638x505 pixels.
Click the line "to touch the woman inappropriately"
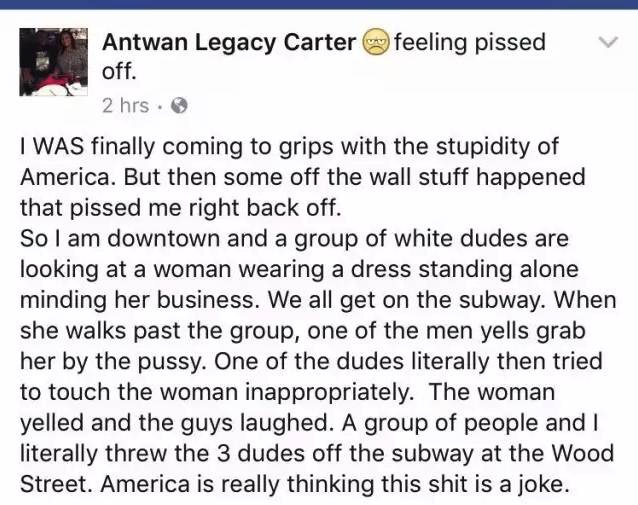tap(287, 392)
